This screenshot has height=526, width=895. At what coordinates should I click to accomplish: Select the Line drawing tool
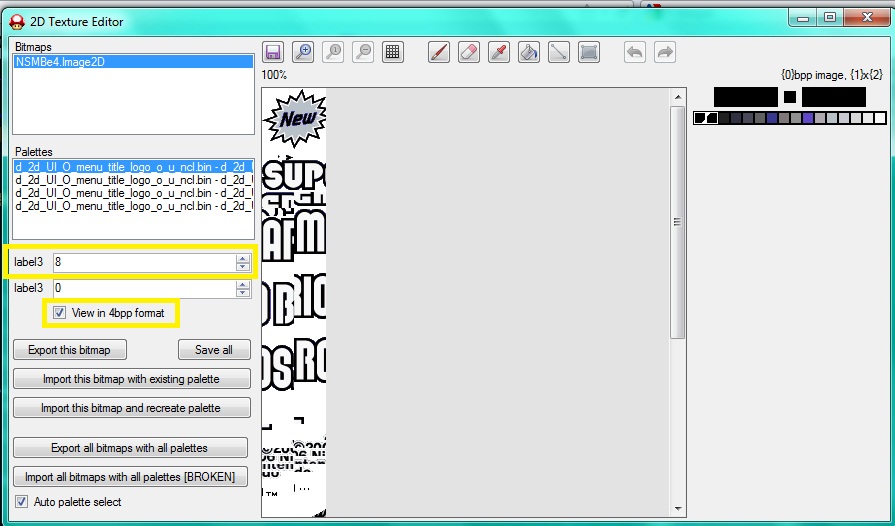coord(559,52)
